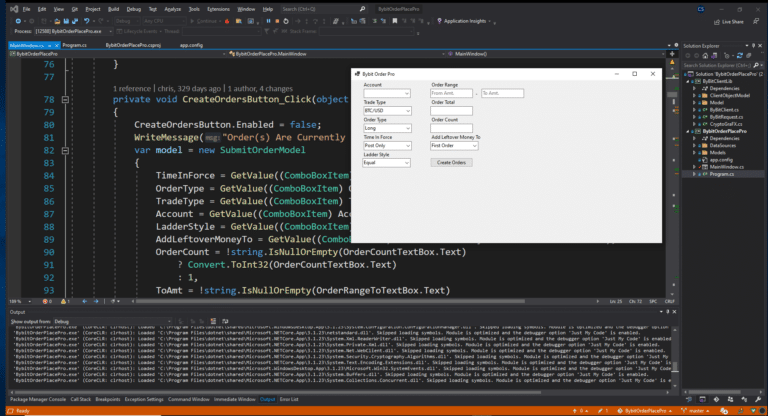Click Solution Explorer Home icon

(x=705, y=56)
